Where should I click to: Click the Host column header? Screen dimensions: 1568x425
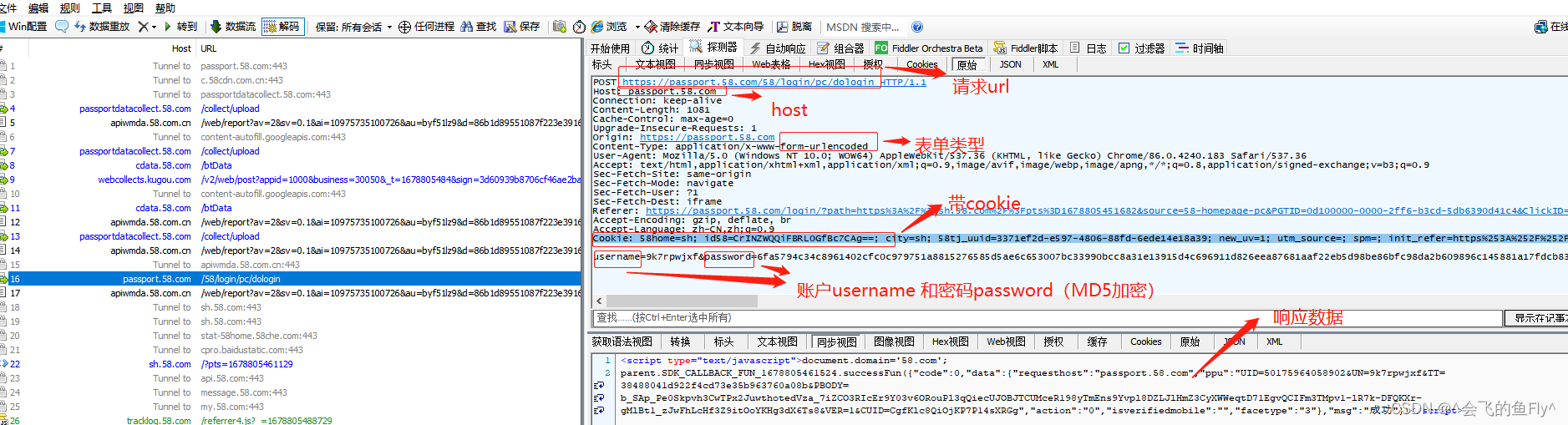click(x=181, y=48)
